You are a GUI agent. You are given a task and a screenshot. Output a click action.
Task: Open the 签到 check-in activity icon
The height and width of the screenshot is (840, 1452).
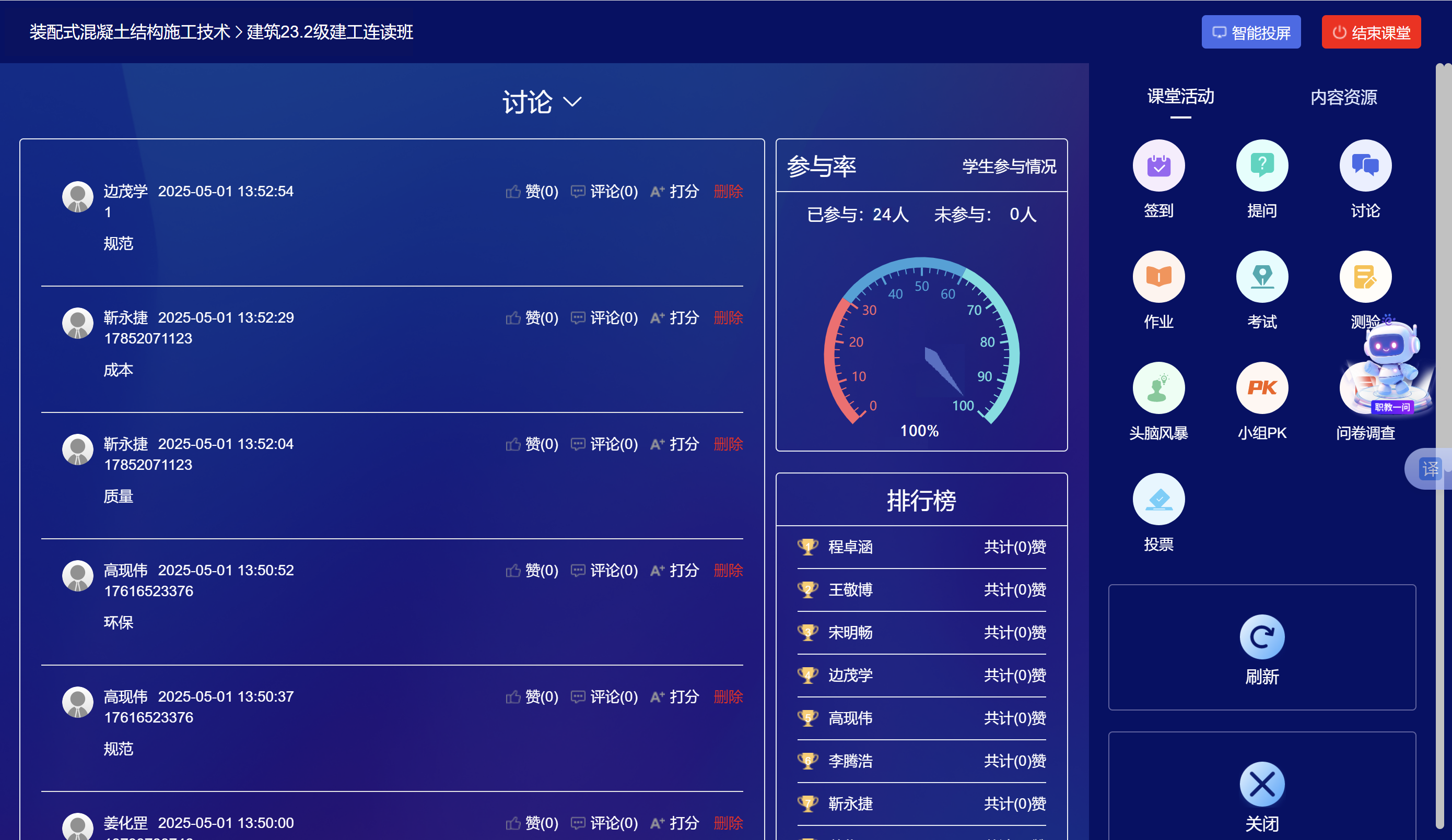[1158, 165]
